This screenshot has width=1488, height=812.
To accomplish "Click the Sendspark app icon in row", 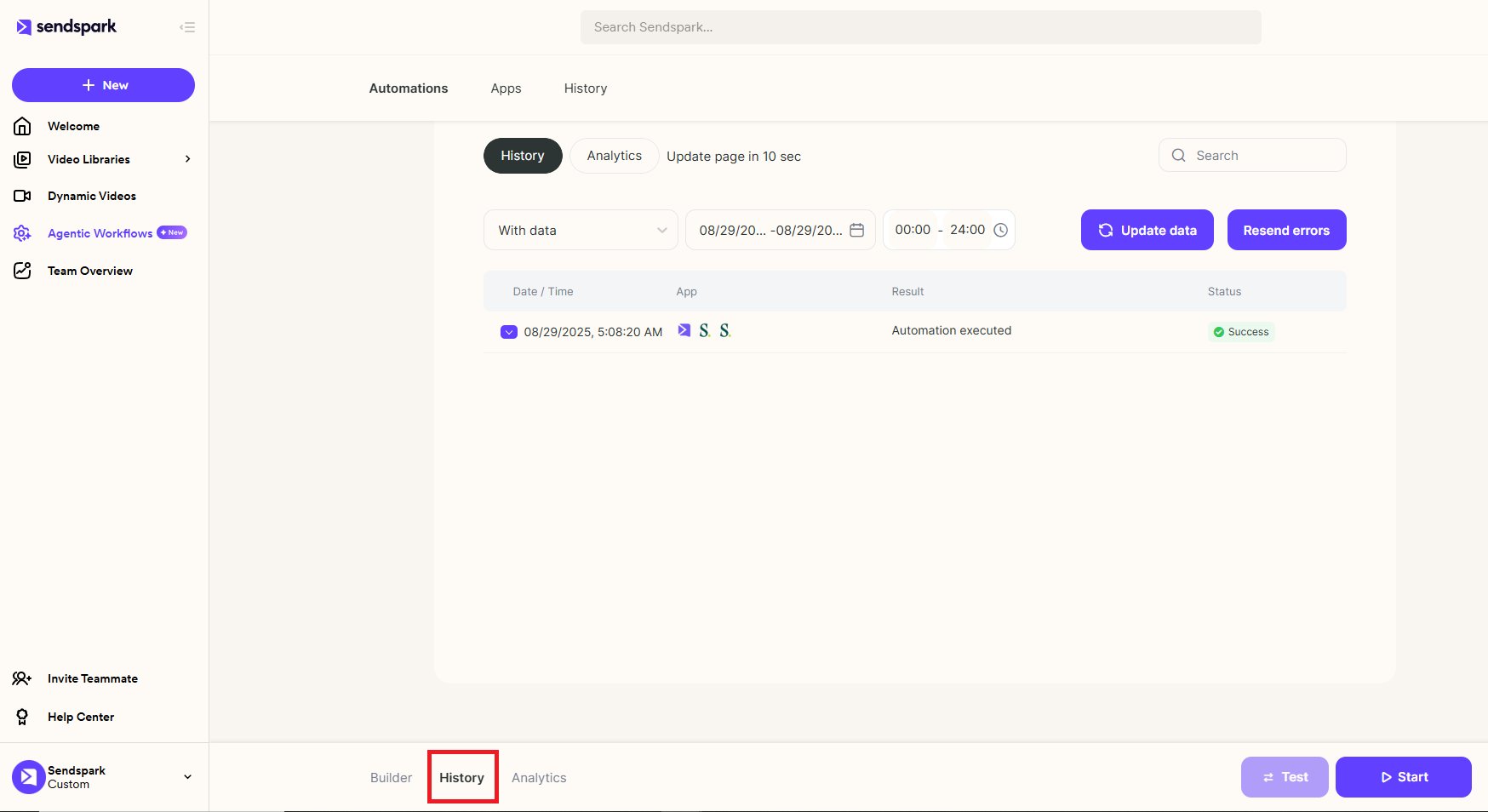I will pyautogui.click(x=684, y=330).
